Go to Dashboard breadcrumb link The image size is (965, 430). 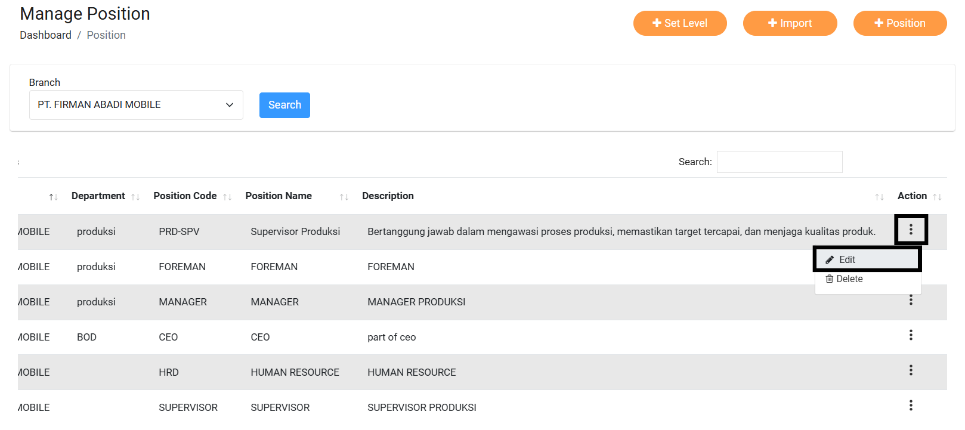click(46, 35)
